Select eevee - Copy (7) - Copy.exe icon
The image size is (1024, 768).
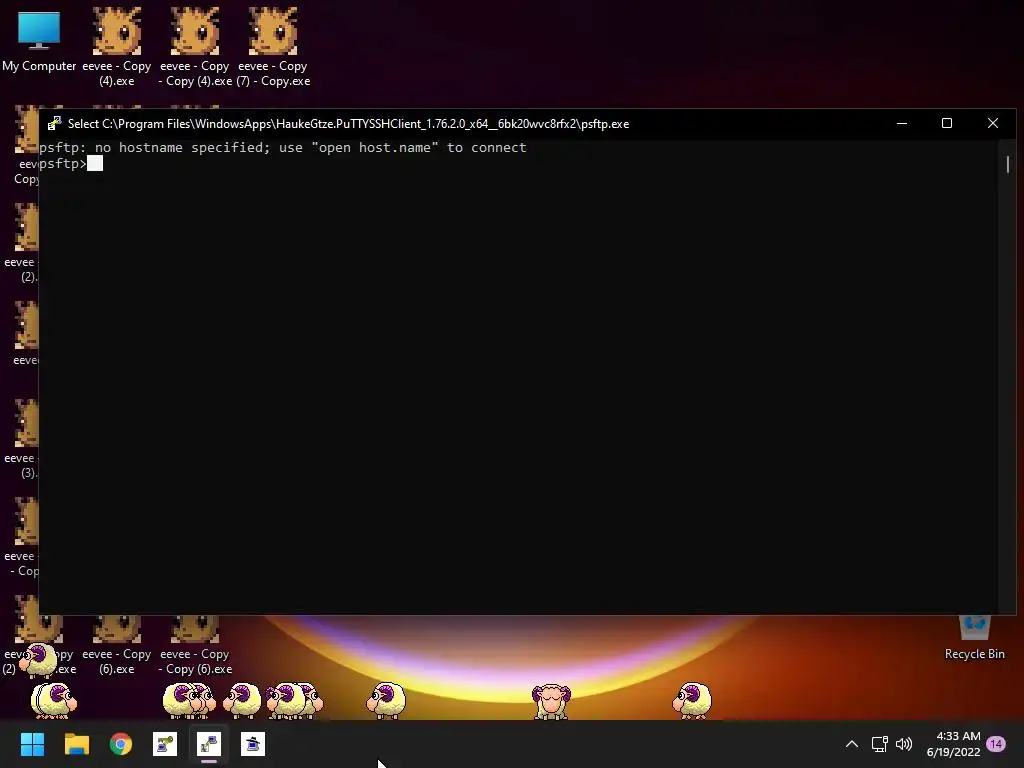(273, 46)
